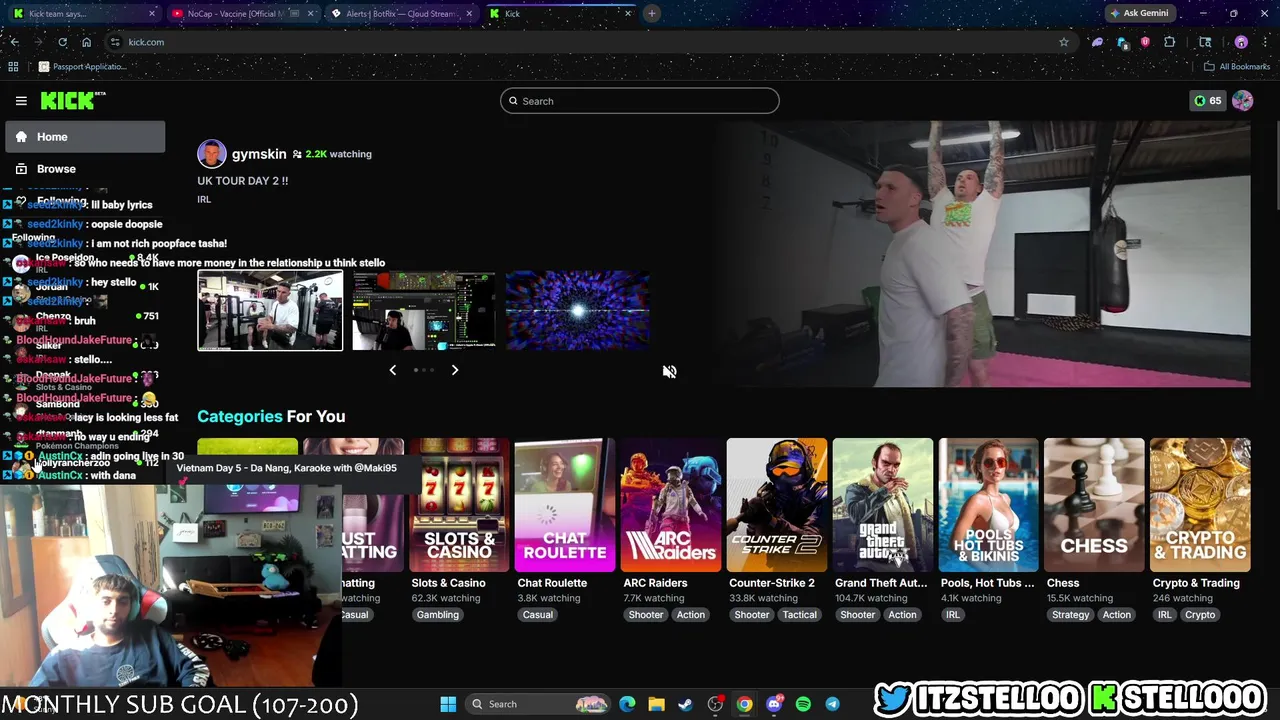Launch Microsoft Edge from taskbar
This screenshot has width=1280, height=720.
(x=627, y=704)
